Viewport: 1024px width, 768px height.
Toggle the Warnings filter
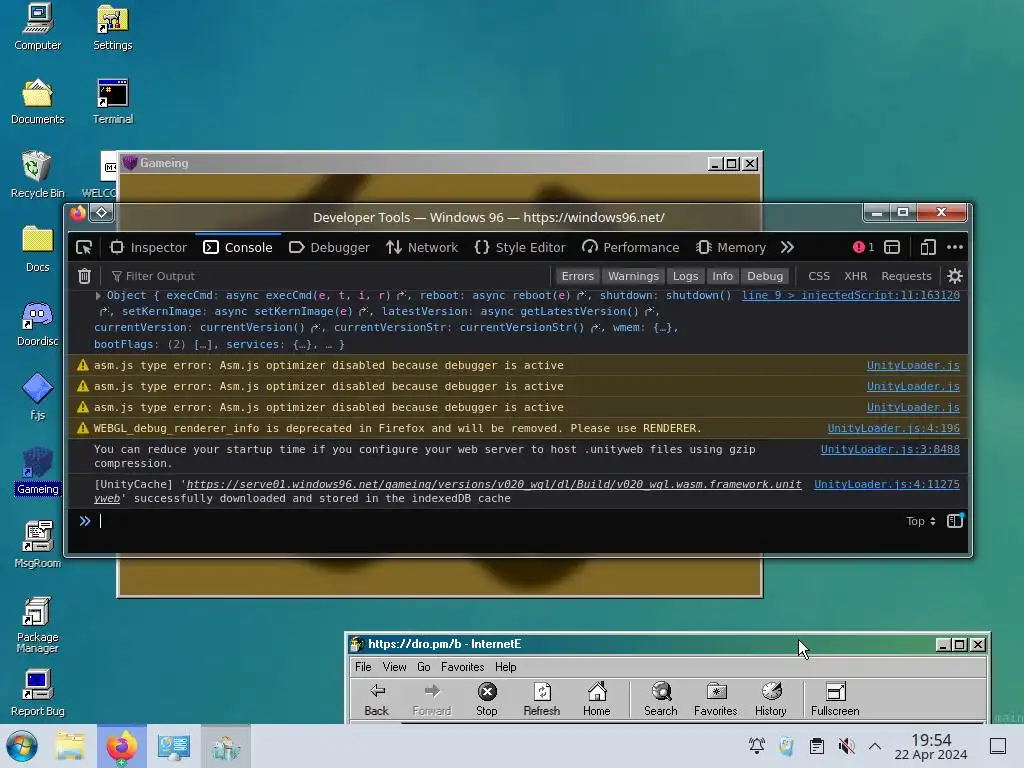[x=633, y=276]
